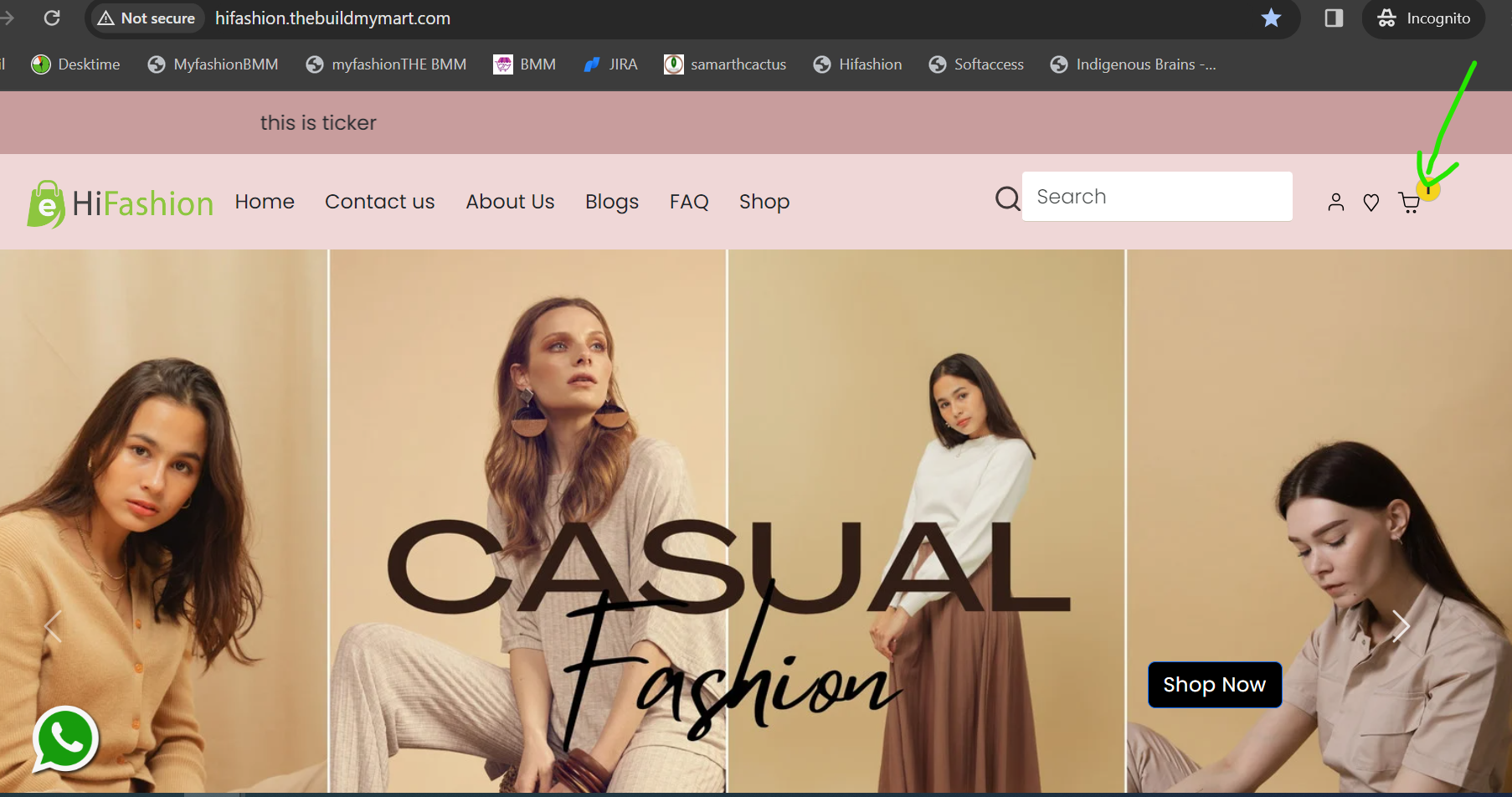Open the Softaccess bookmark
The width and height of the screenshot is (1512, 797).
(x=976, y=64)
